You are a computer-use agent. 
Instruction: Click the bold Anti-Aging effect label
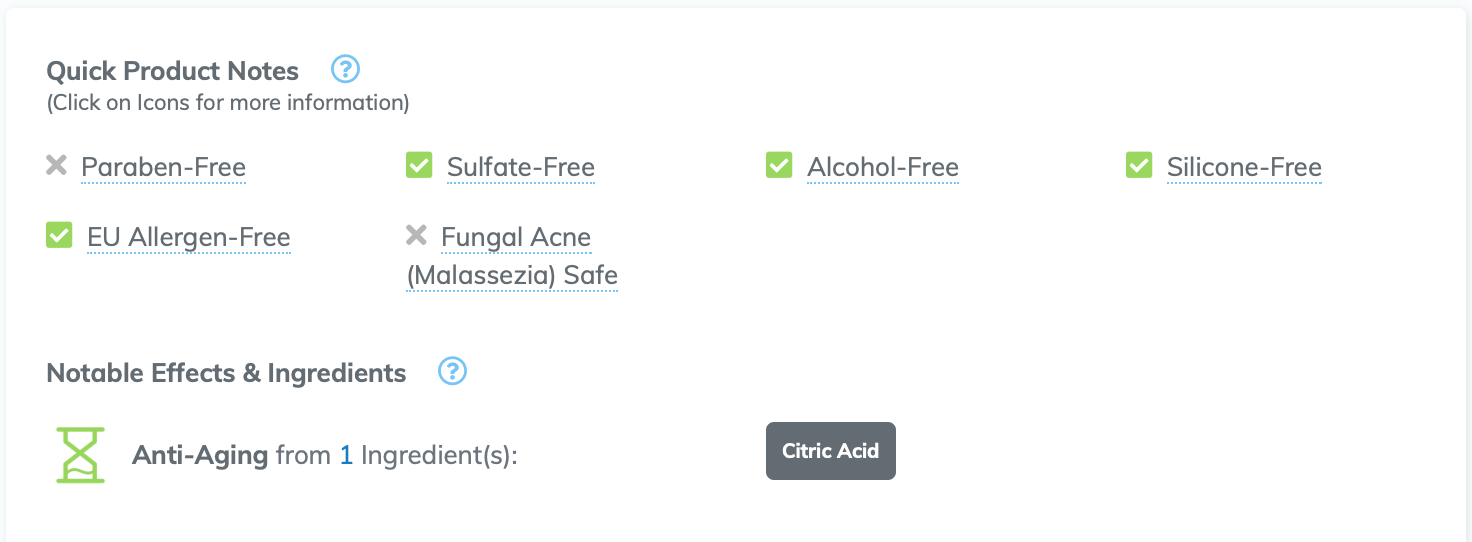coord(200,456)
